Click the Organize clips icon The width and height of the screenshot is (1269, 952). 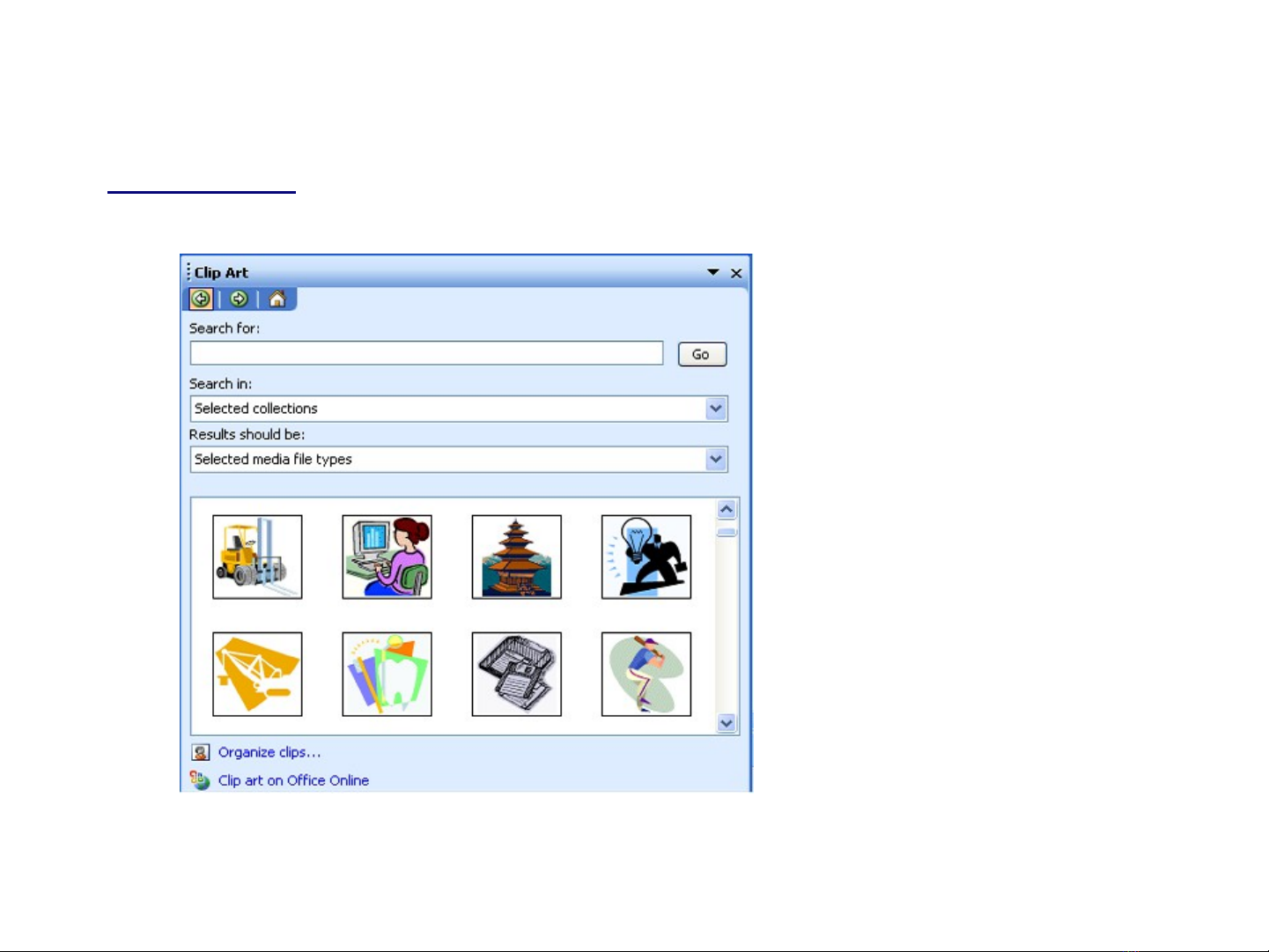point(201,752)
